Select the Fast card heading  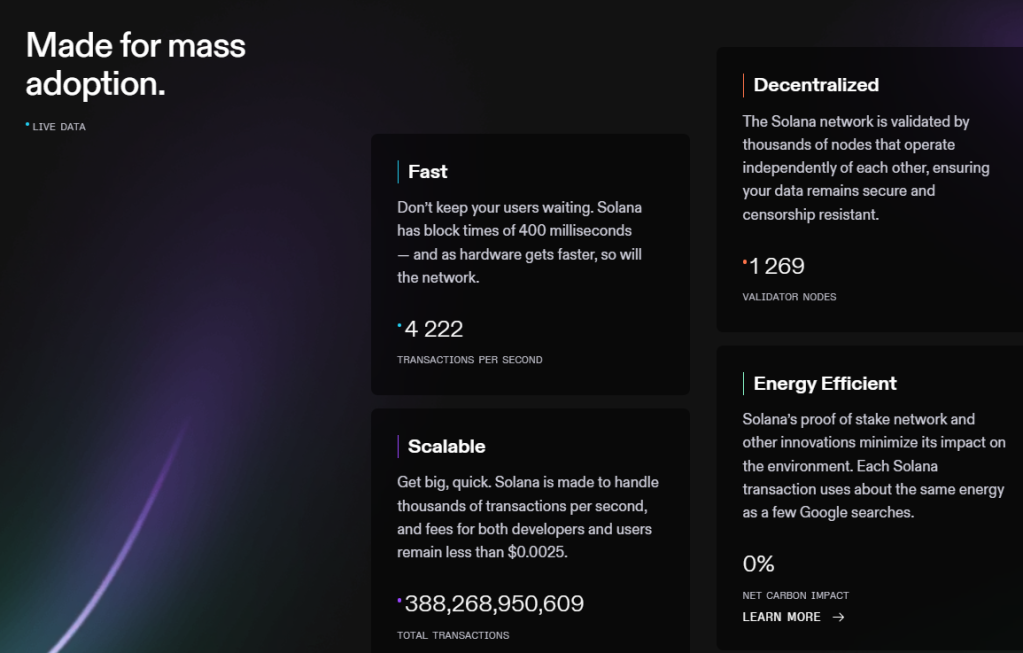(427, 172)
